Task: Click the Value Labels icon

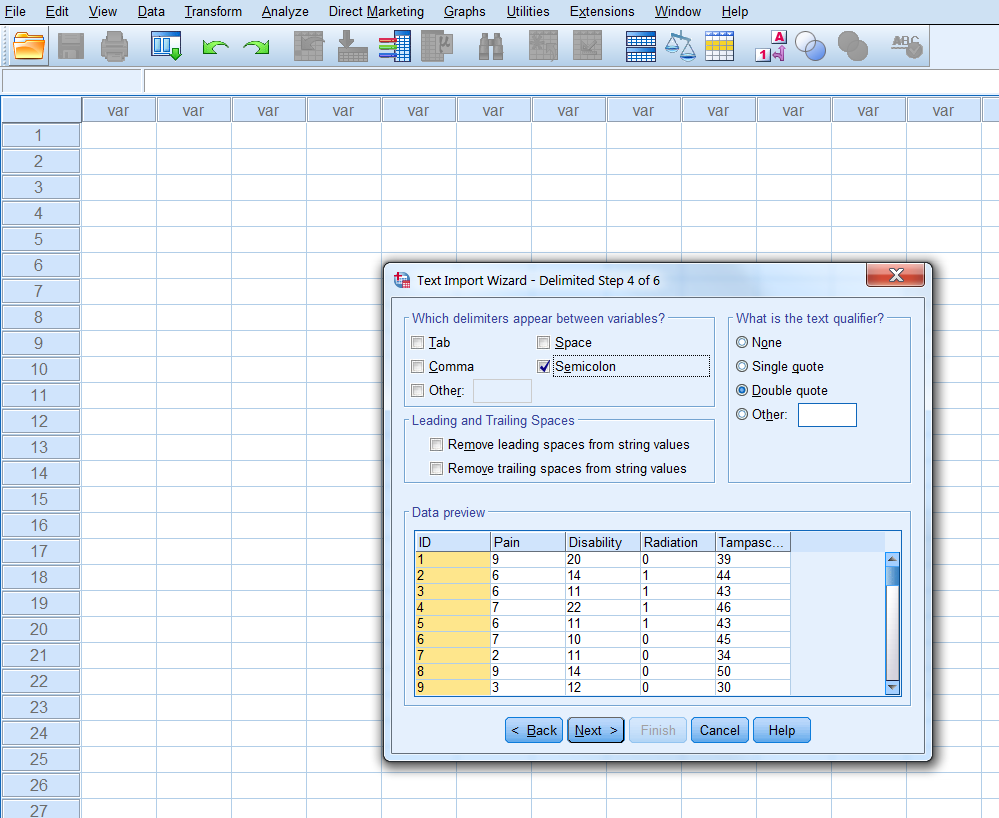Action: 770,47
